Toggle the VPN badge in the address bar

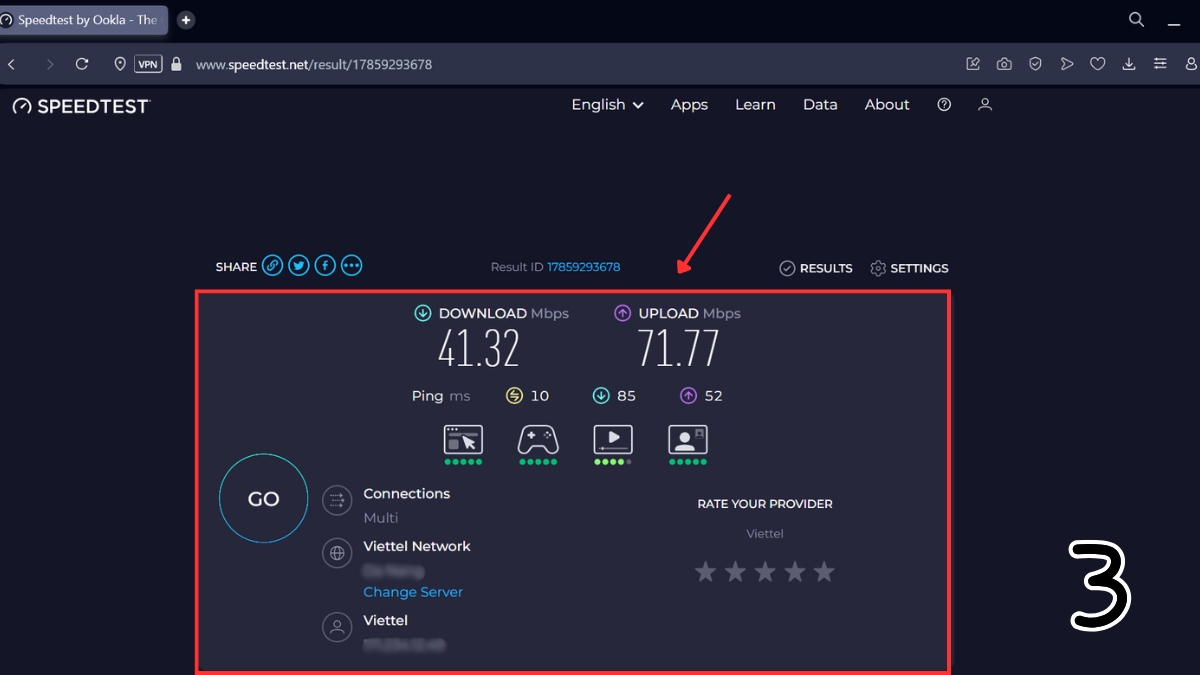pyautogui.click(x=148, y=64)
